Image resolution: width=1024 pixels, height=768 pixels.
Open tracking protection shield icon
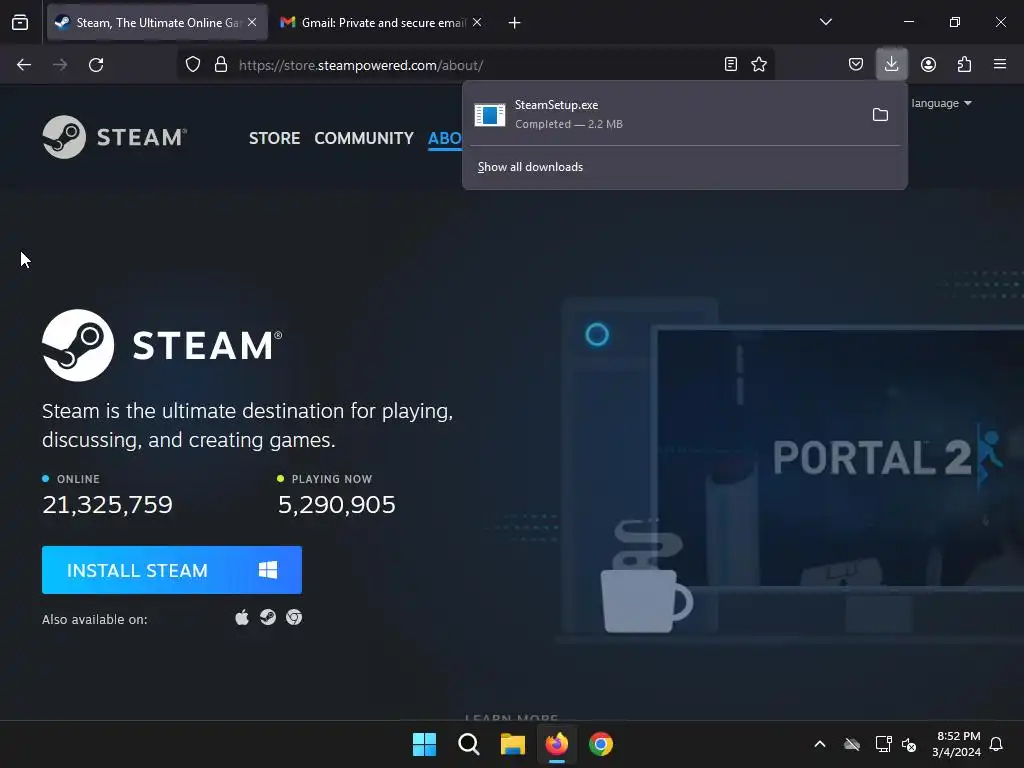(193, 65)
